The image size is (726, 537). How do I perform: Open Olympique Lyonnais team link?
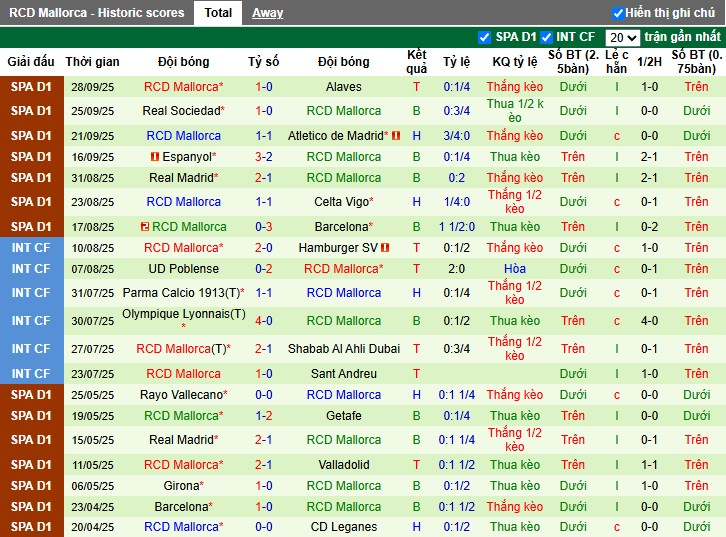(x=183, y=314)
